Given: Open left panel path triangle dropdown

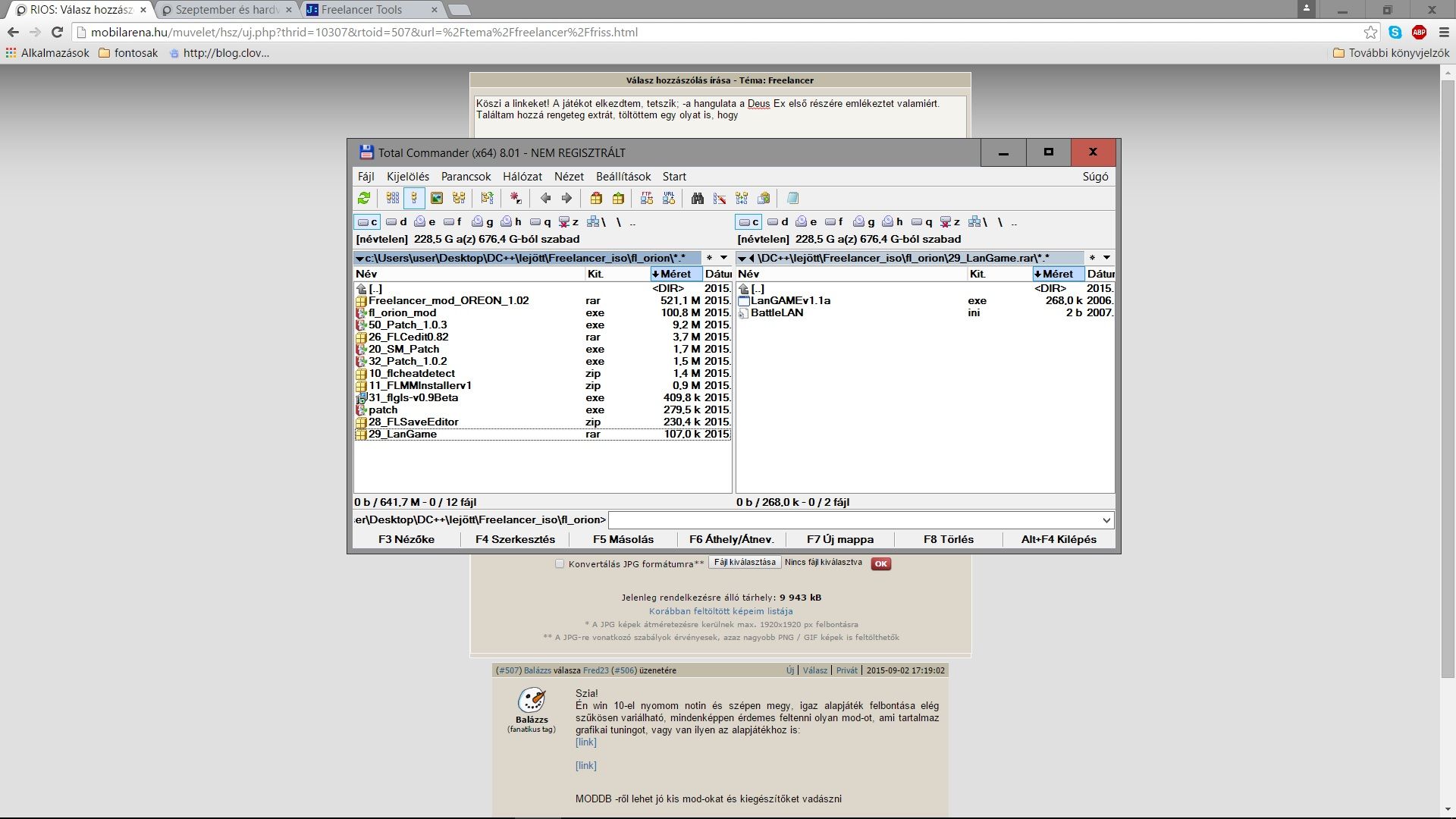Looking at the screenshot, I should click(x=359, y=258).
